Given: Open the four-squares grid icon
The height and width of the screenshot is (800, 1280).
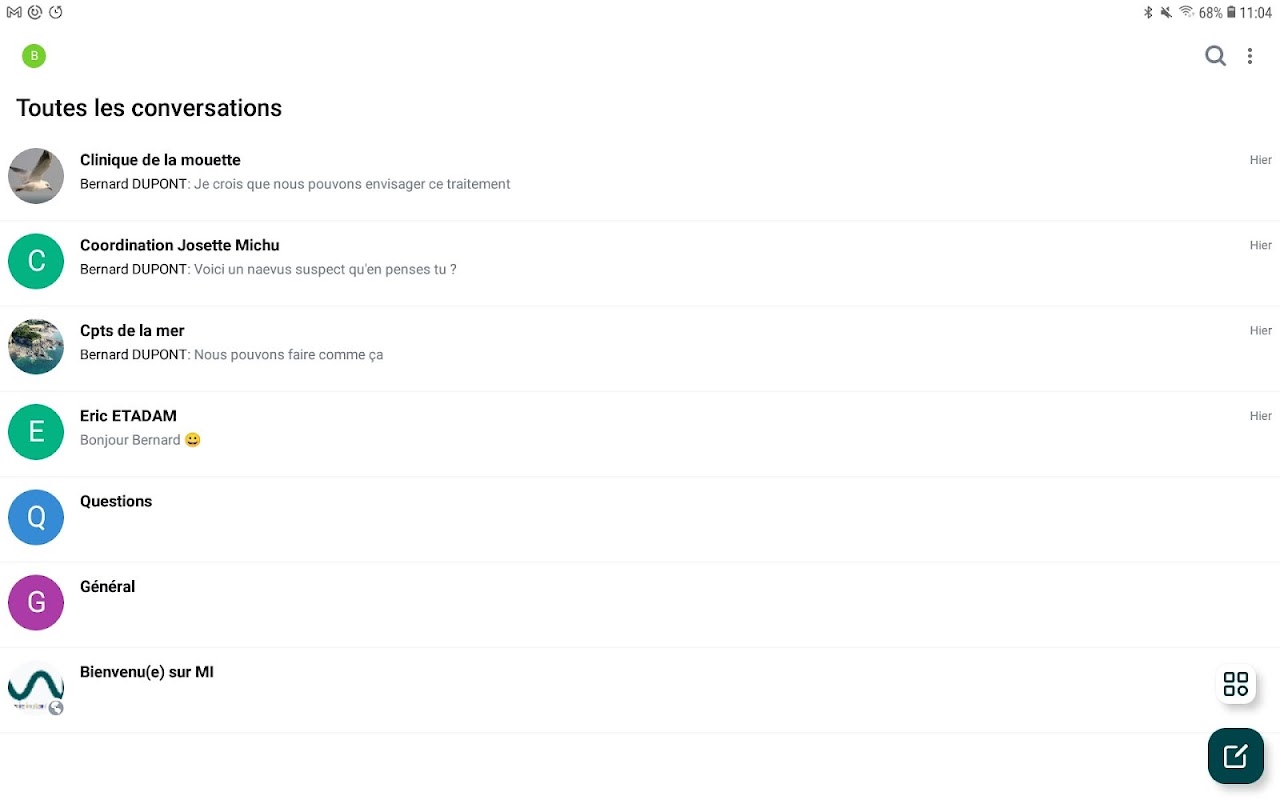Looking at the screenshot, I should click(1236, 684).
